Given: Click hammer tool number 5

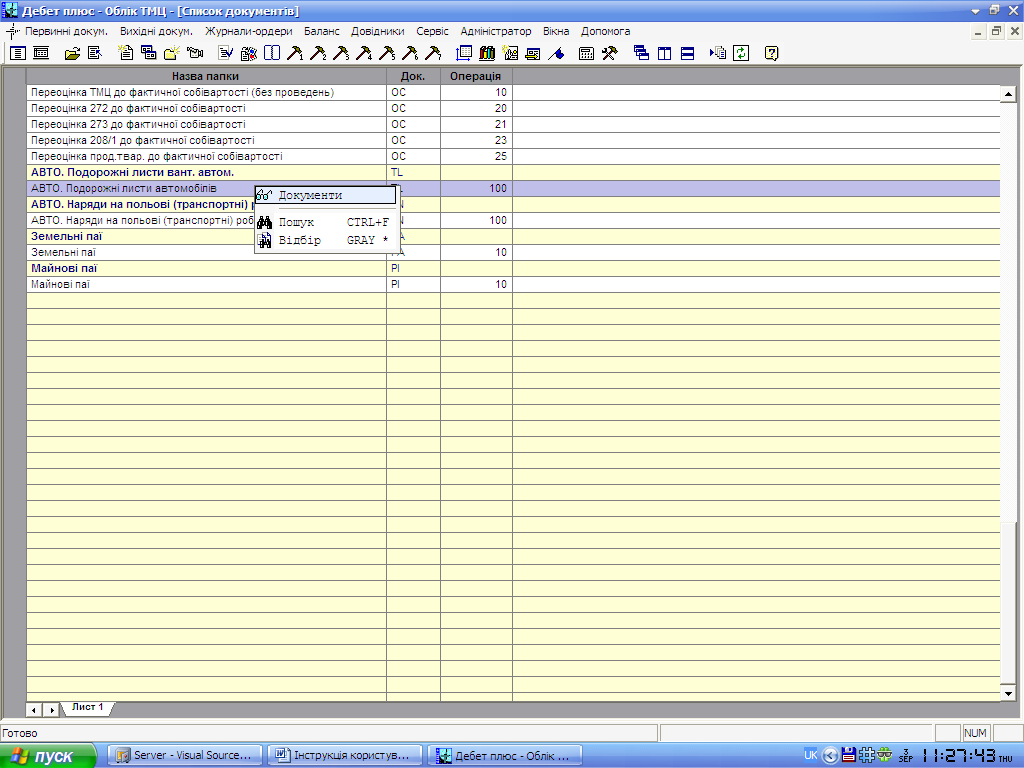Looking at the screenshot, I should [x=387, y=54].
